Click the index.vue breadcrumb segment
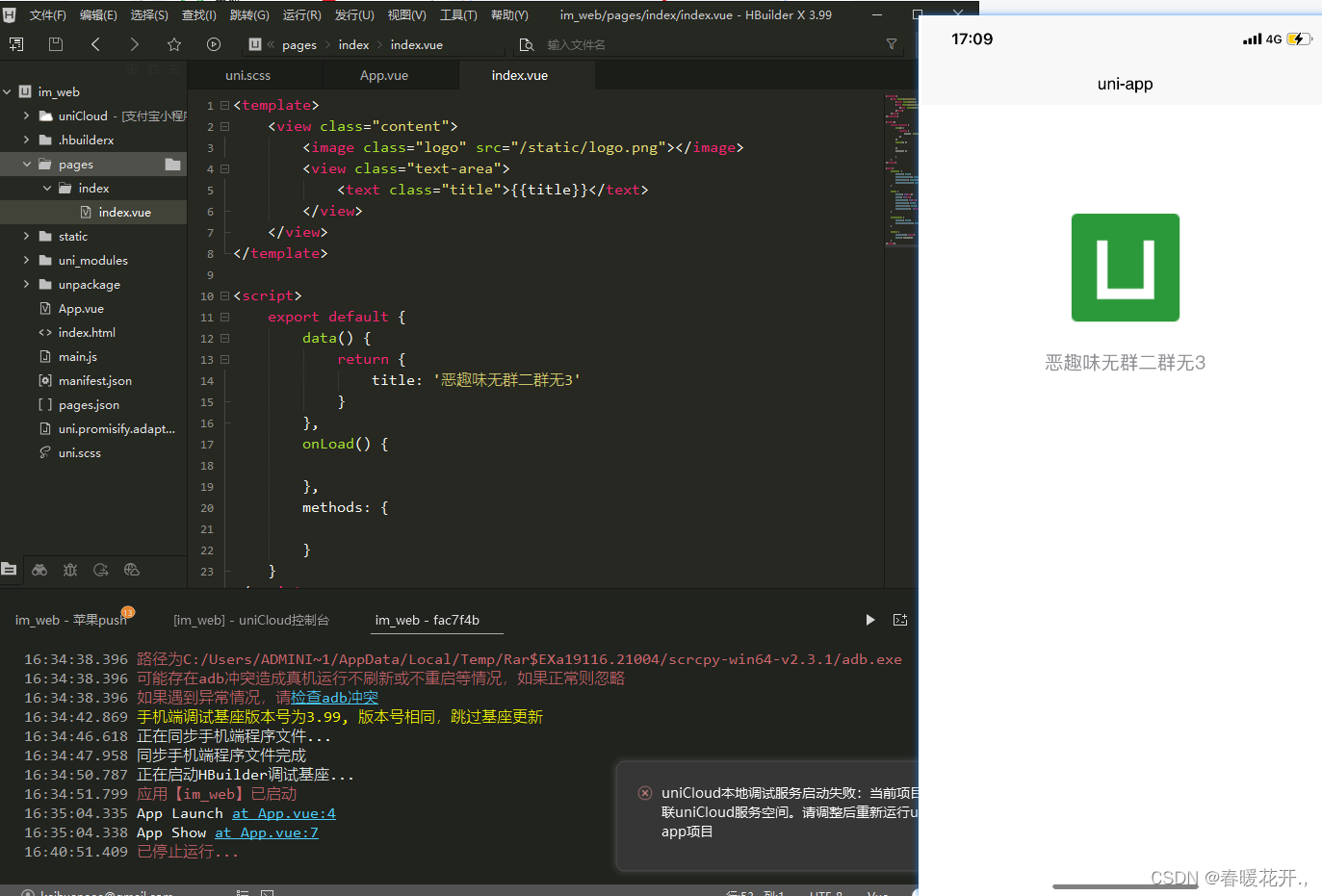1322x896 pixels. click(417, 45)
